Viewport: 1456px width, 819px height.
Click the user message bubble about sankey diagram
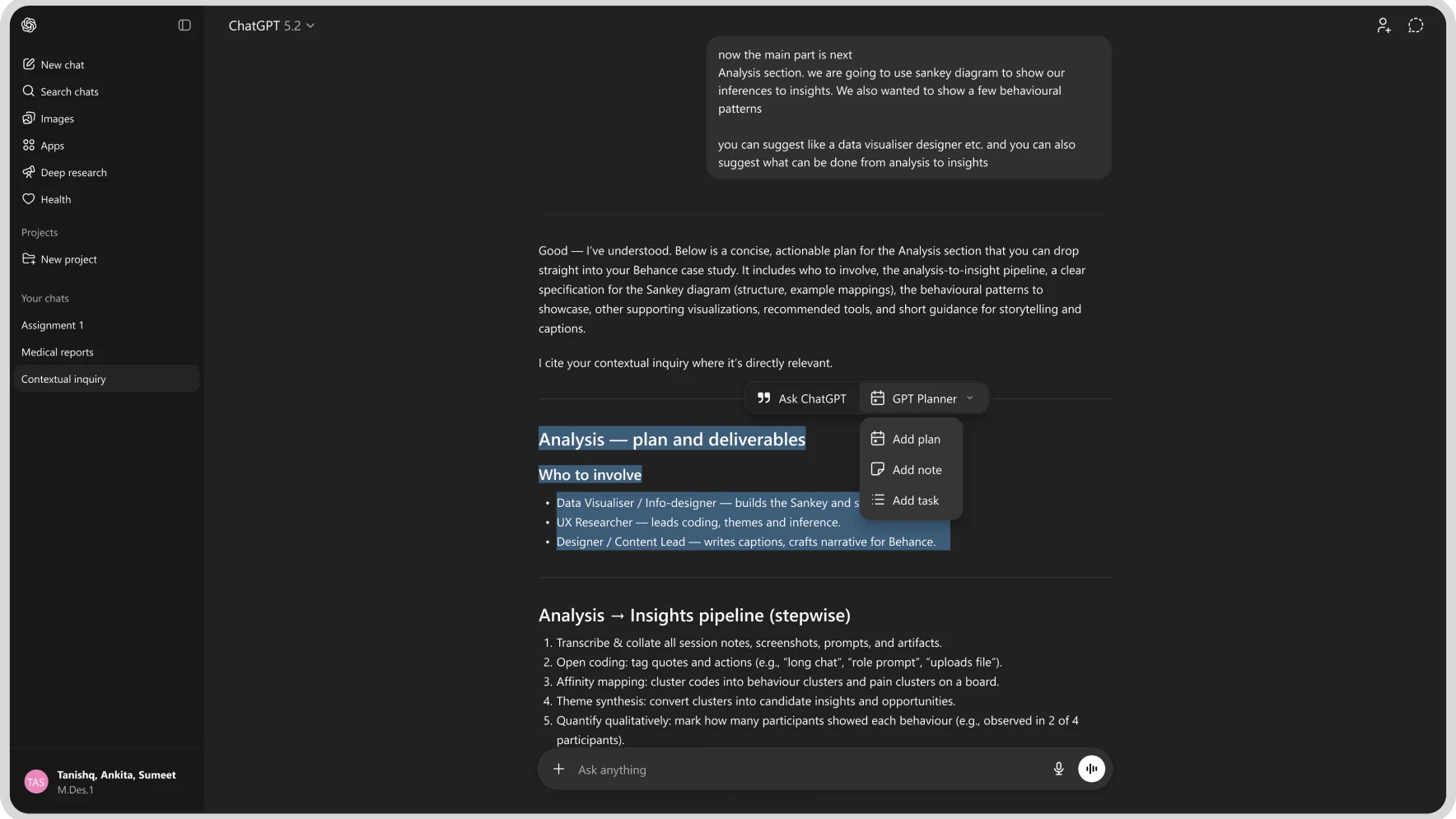(908, 108)
